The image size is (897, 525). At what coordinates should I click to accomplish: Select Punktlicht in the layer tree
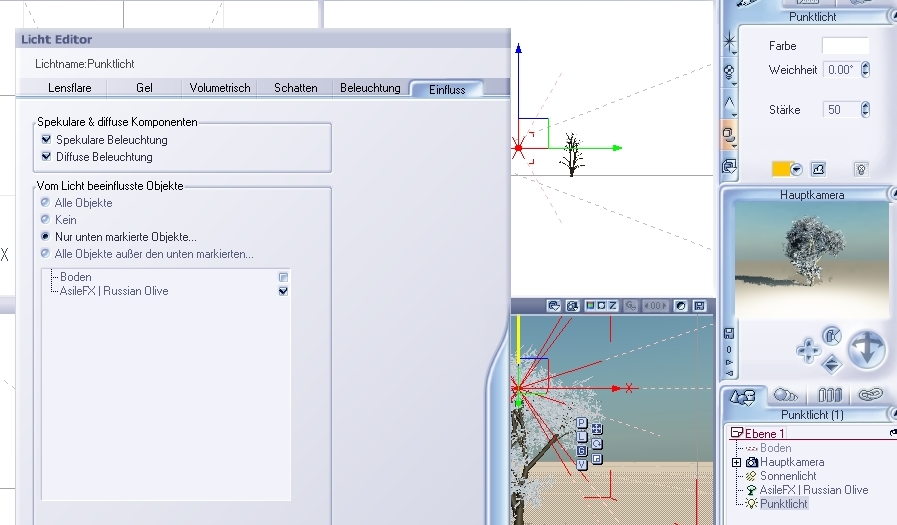[x=784, y=504]
